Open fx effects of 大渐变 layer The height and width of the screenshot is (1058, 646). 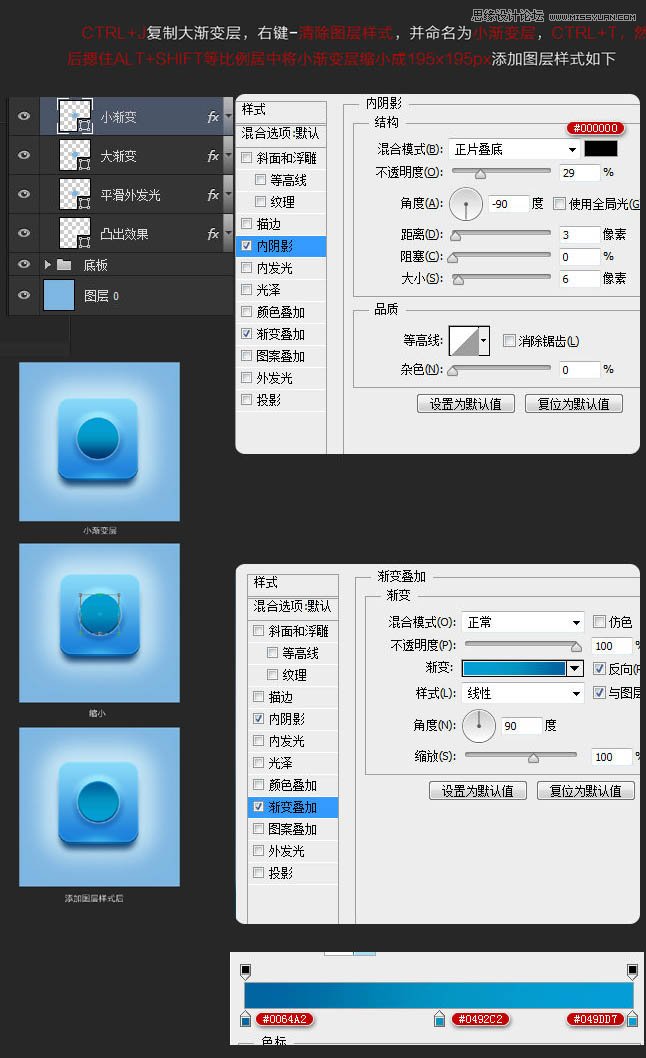(213, 156)
